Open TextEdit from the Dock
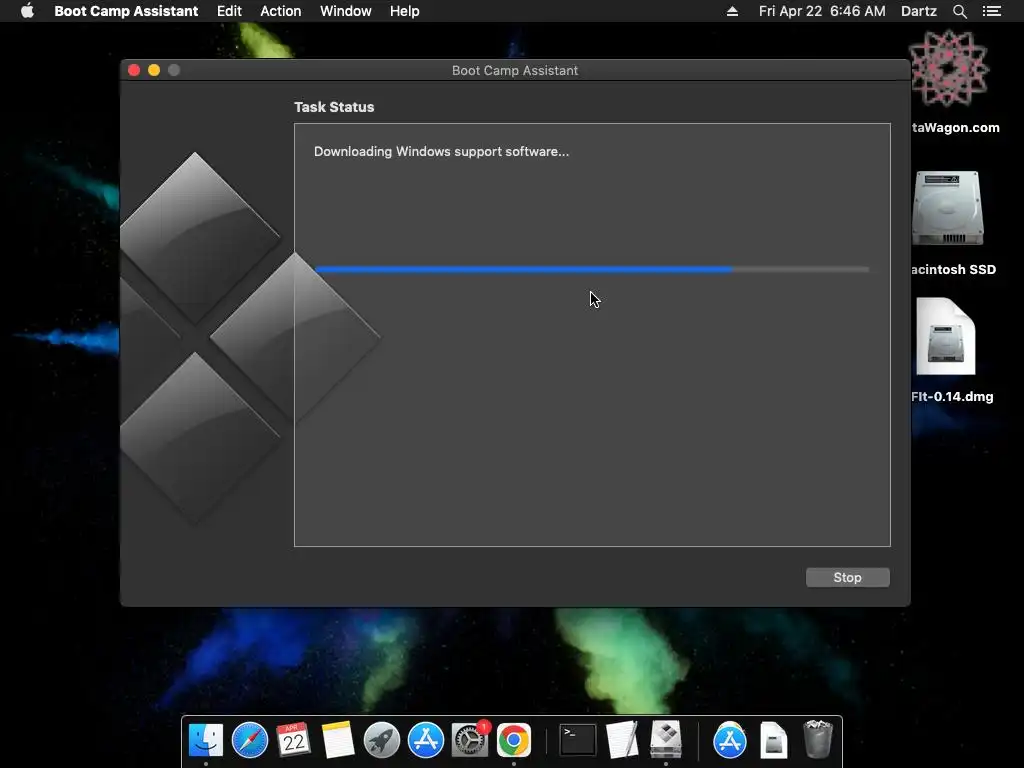The image size is (1024, 768). click(622, 740)
